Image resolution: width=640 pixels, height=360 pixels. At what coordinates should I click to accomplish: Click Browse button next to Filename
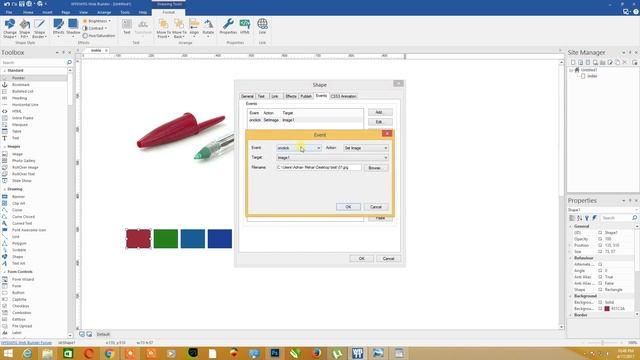pos(375,168)
